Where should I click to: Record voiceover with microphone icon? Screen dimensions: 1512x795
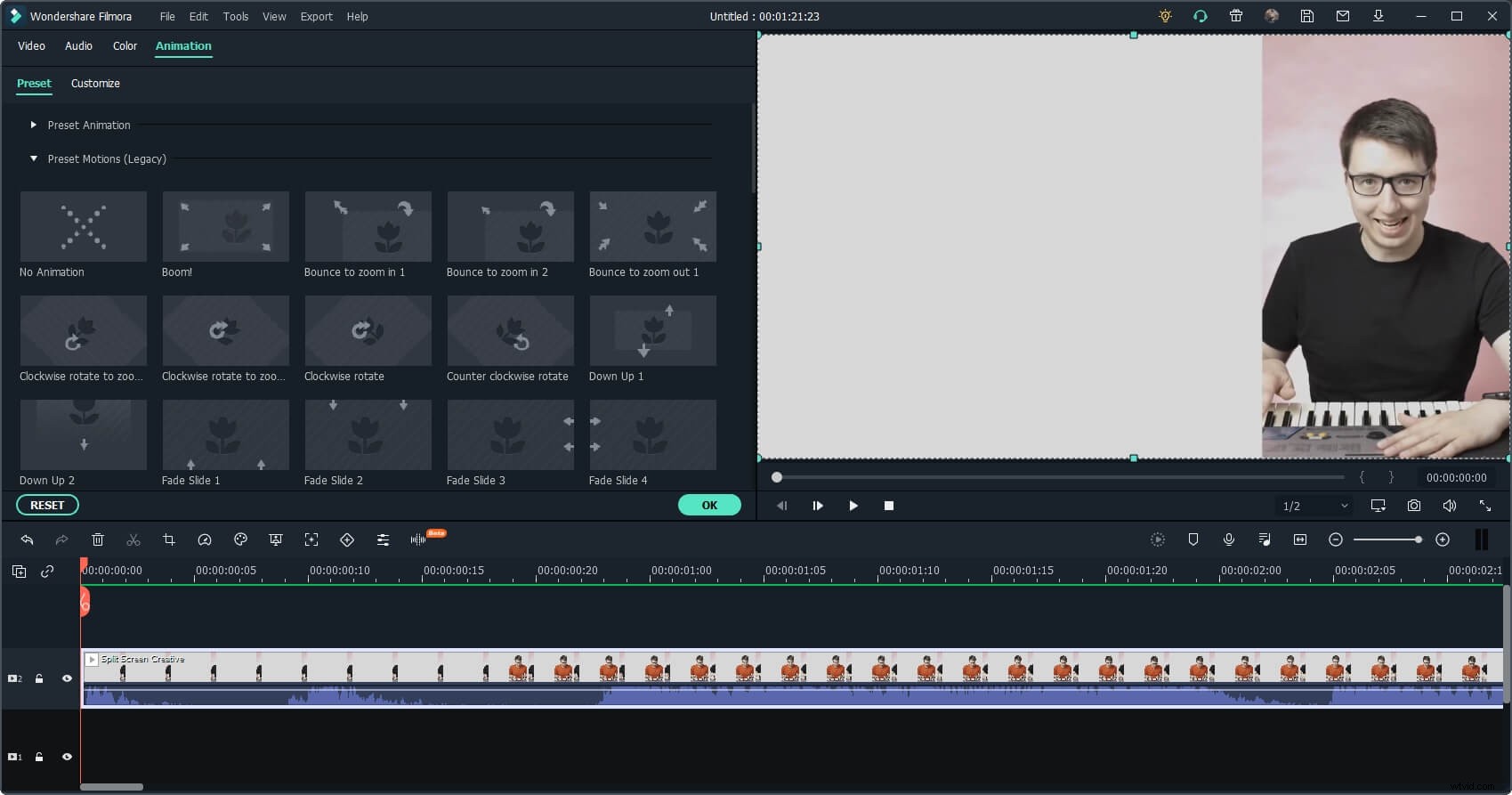tap(1229, 539)
